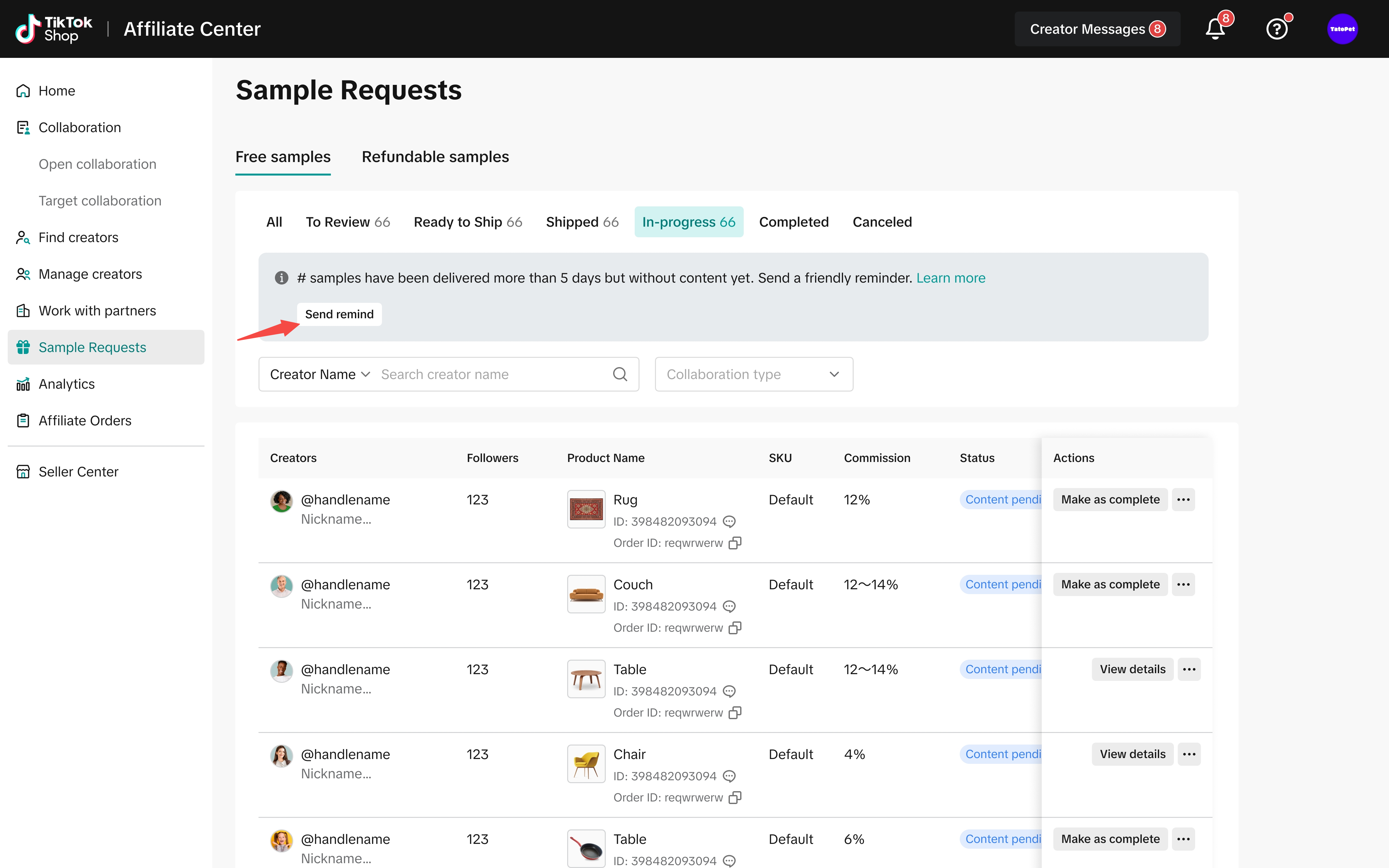Click the TikTok Shop logo
1389x868 pixels.
click(x=53, y=29)
